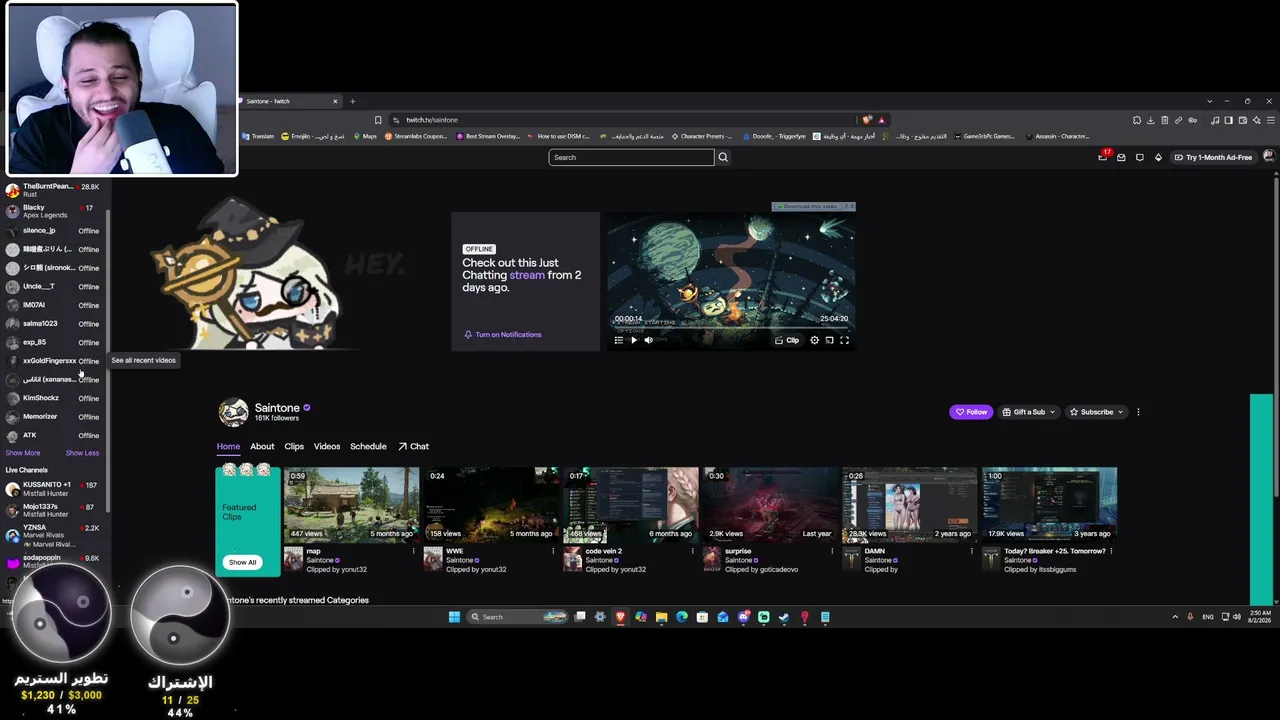Open Brave browser from the taskbar
This screenshot has width=1280, height=720.
(x=620, y=617)
